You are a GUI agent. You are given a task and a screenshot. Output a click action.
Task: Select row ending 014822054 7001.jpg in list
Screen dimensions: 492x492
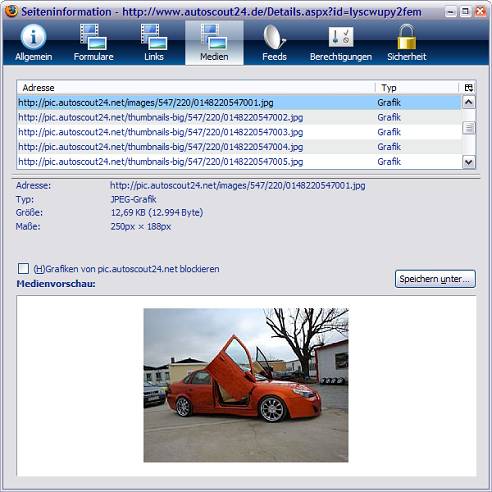point(239,102)
